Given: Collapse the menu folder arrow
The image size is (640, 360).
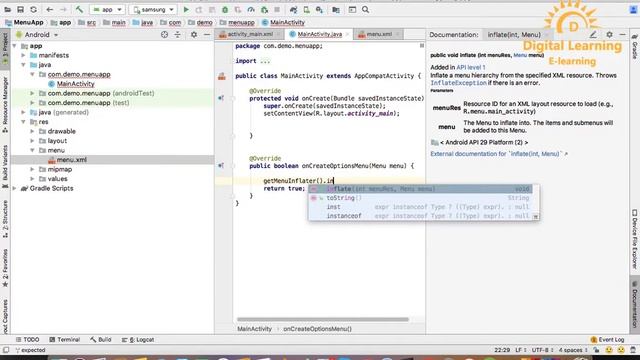Looking at the screenshot, I should pos(32,150).
